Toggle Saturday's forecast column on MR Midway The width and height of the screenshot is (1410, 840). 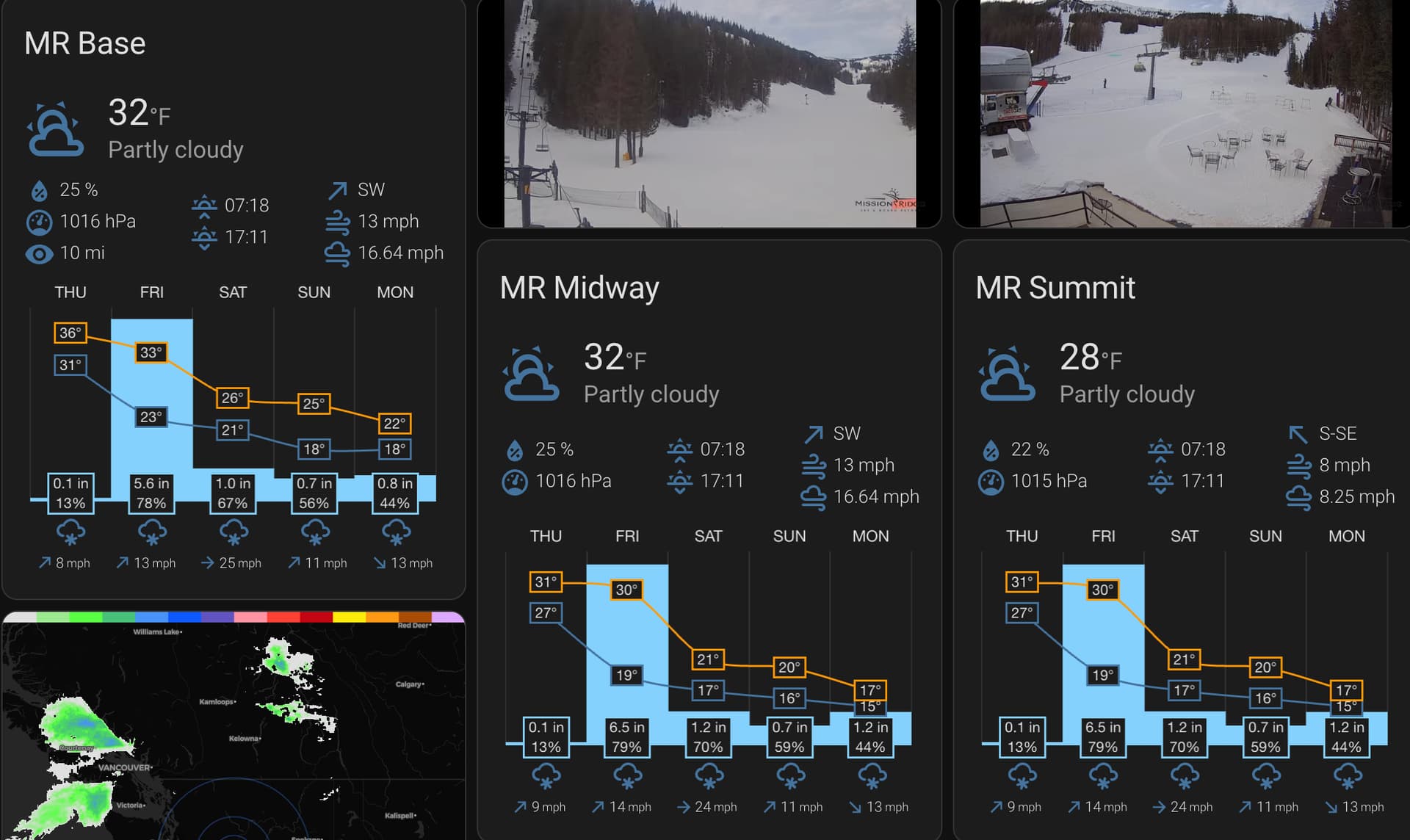click(x=707, y=536)
